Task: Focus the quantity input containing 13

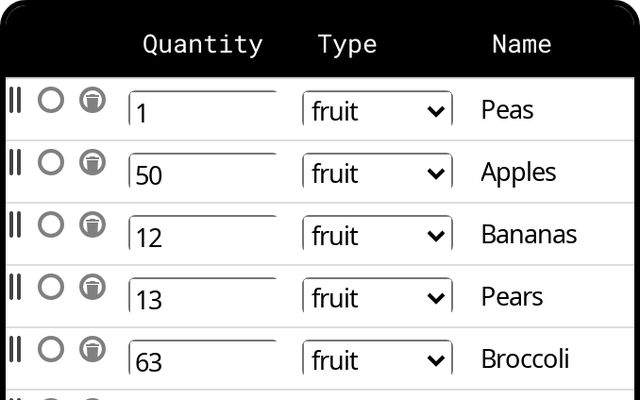Action: pyautogui.click(x=203, y=298)
